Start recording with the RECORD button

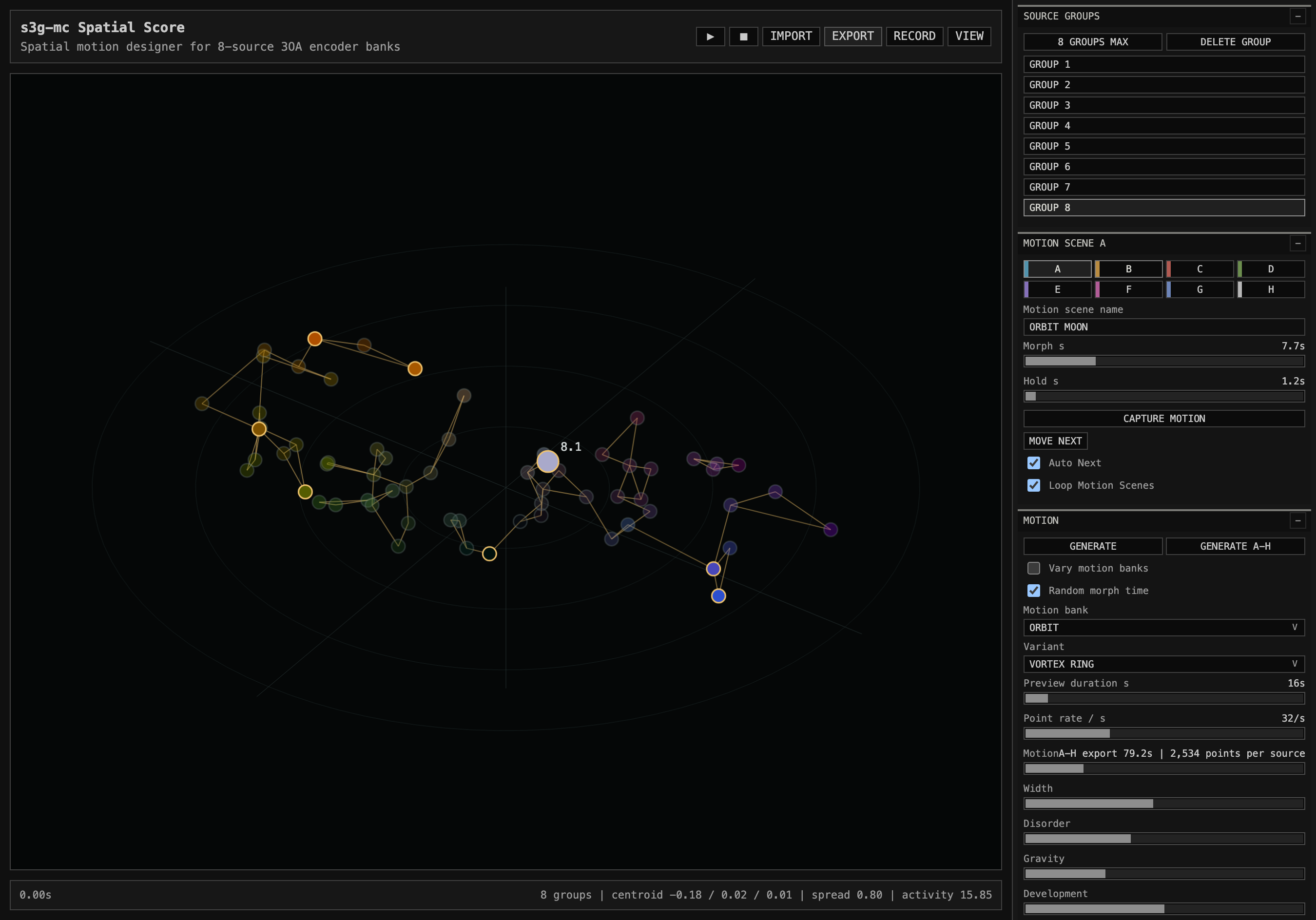914,36
